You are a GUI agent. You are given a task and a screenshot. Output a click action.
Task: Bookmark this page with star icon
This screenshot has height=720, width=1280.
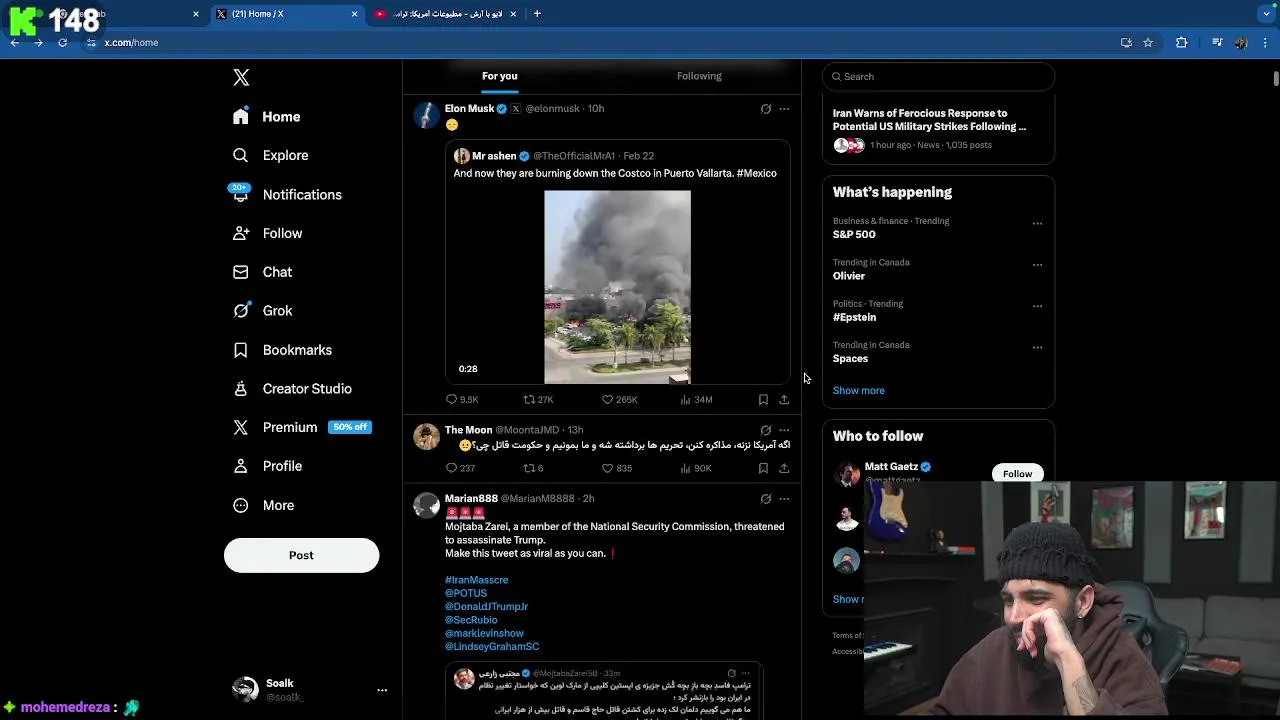pyautogui.click(x=1148, y=43)
